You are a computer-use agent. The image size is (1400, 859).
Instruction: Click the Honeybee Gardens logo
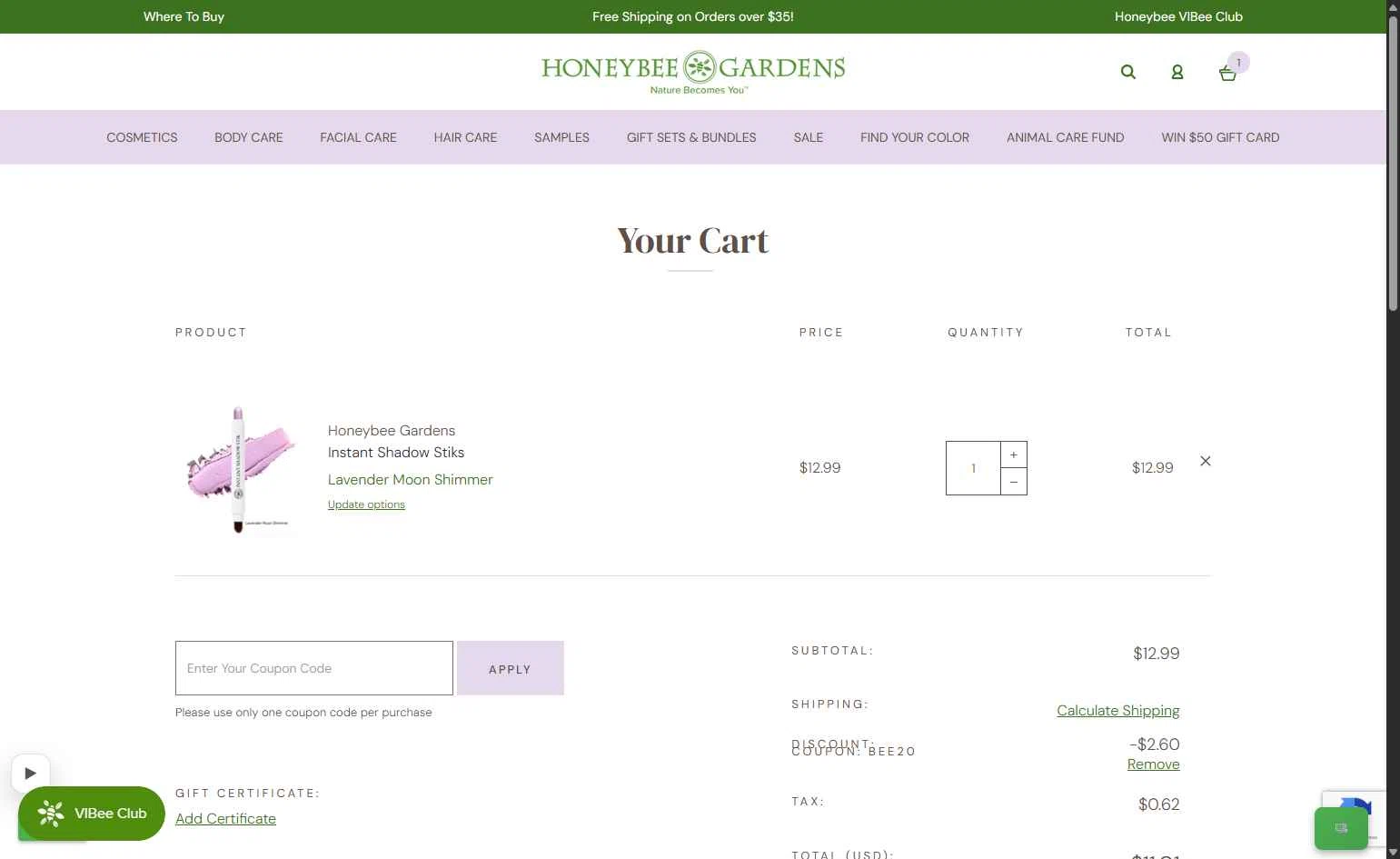(693, 72)
